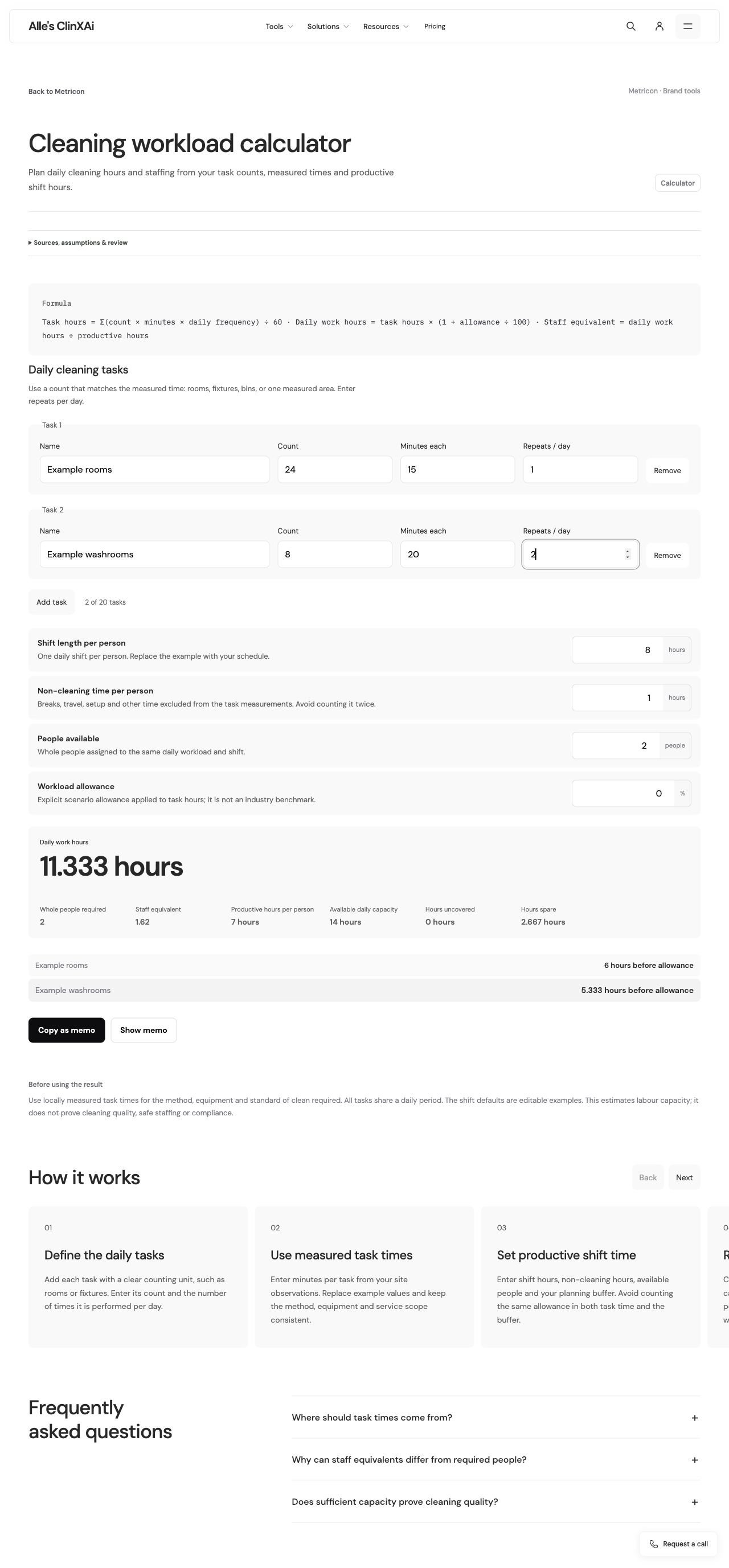
Task: Open the hamburger menu icon
Action: pos(687,26)
